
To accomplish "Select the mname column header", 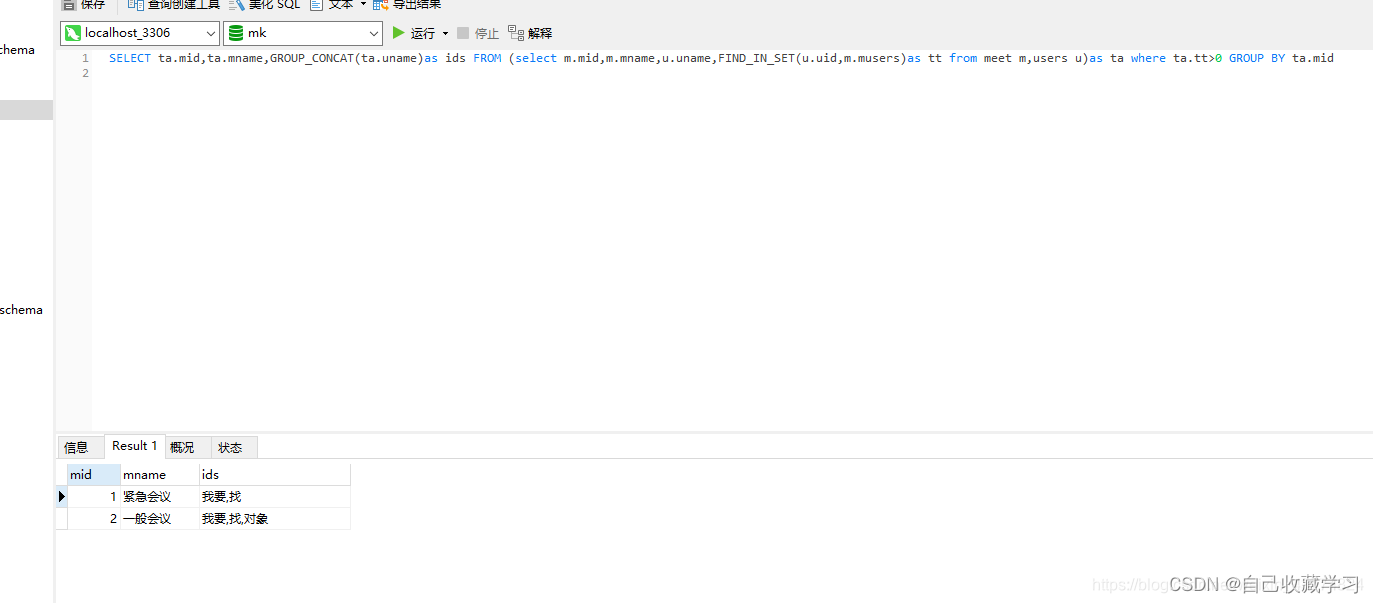I will (145, 473).
